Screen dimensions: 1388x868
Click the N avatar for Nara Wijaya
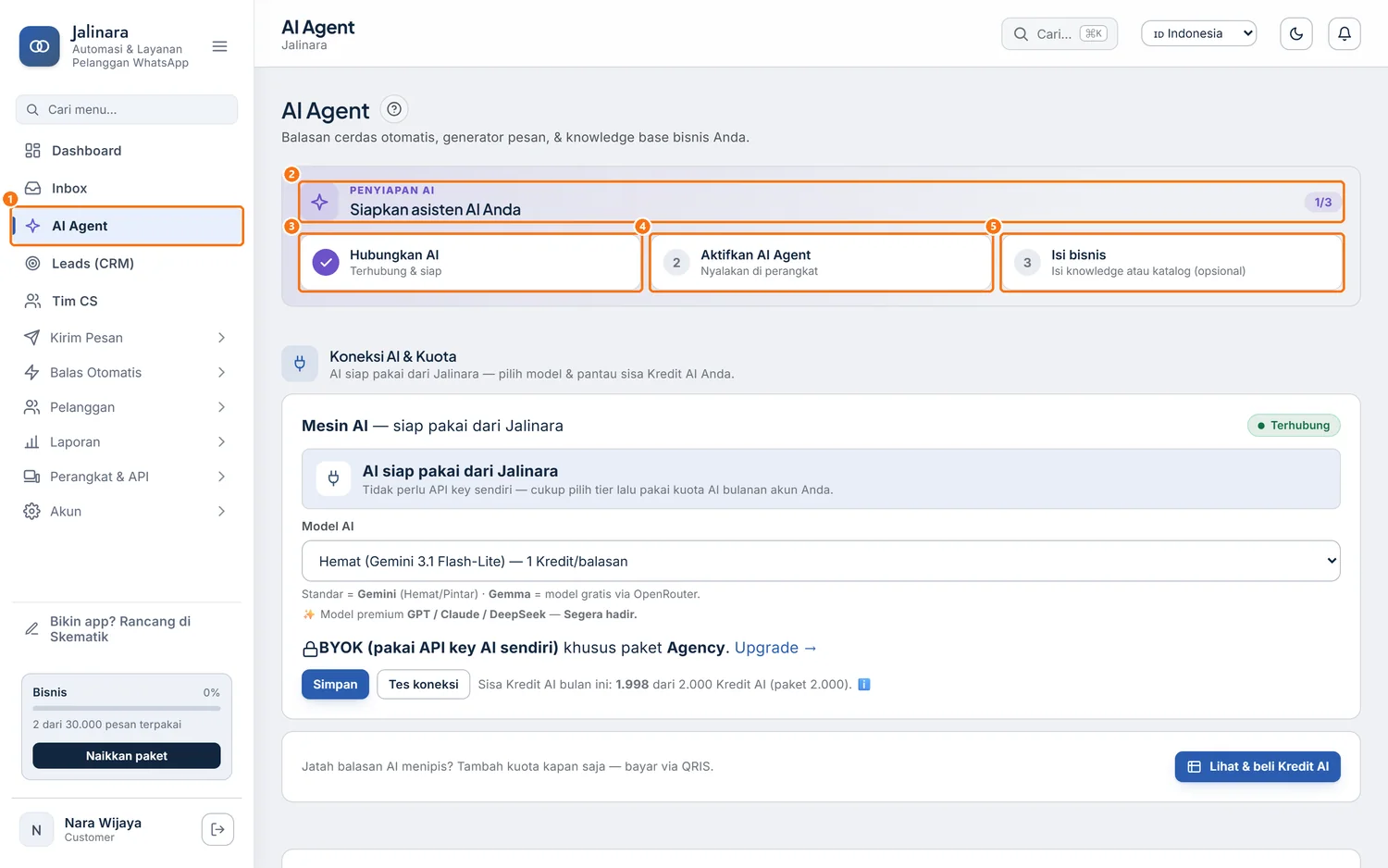37,830
